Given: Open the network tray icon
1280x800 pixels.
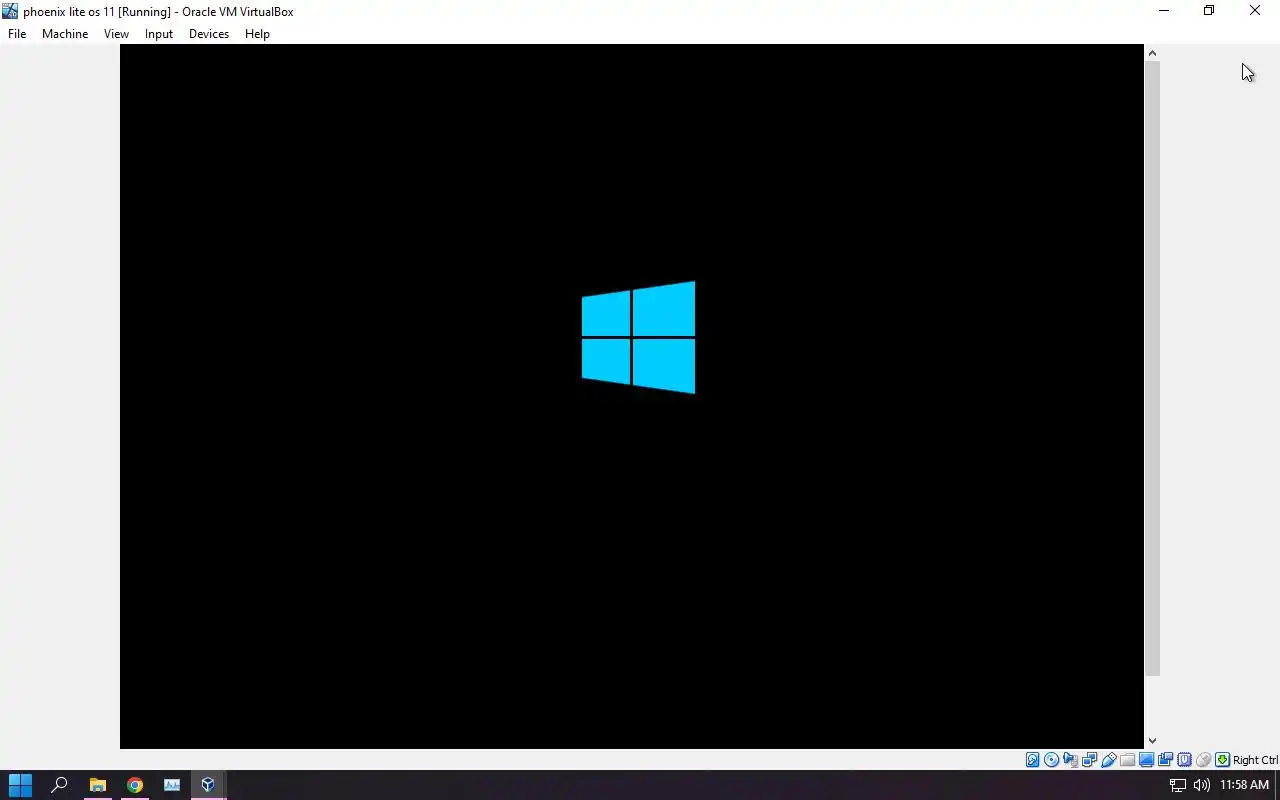Looking at the screenshot, I should [1178, 785].
